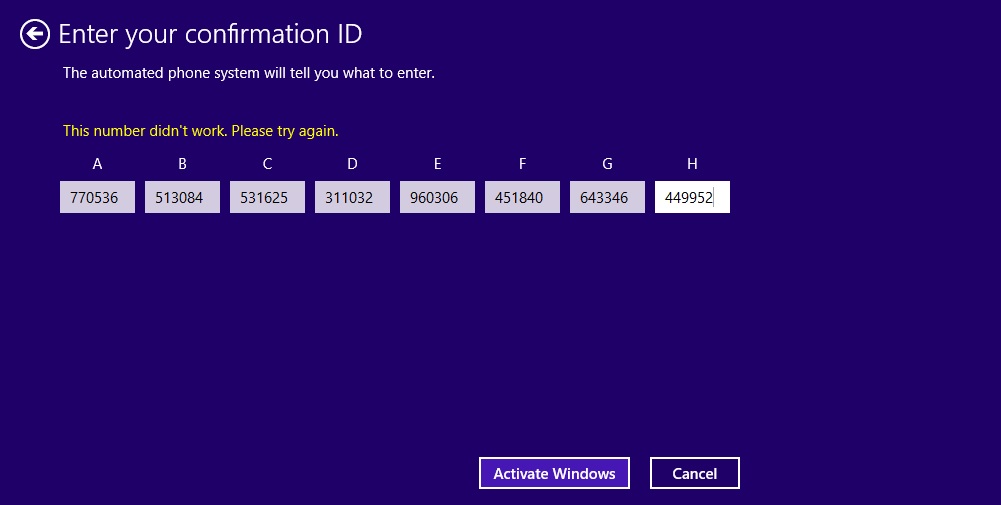The image size is (1001, 505).
Task: Click the 'Enter your confirmation ID' heading
Action: [210, 34]
